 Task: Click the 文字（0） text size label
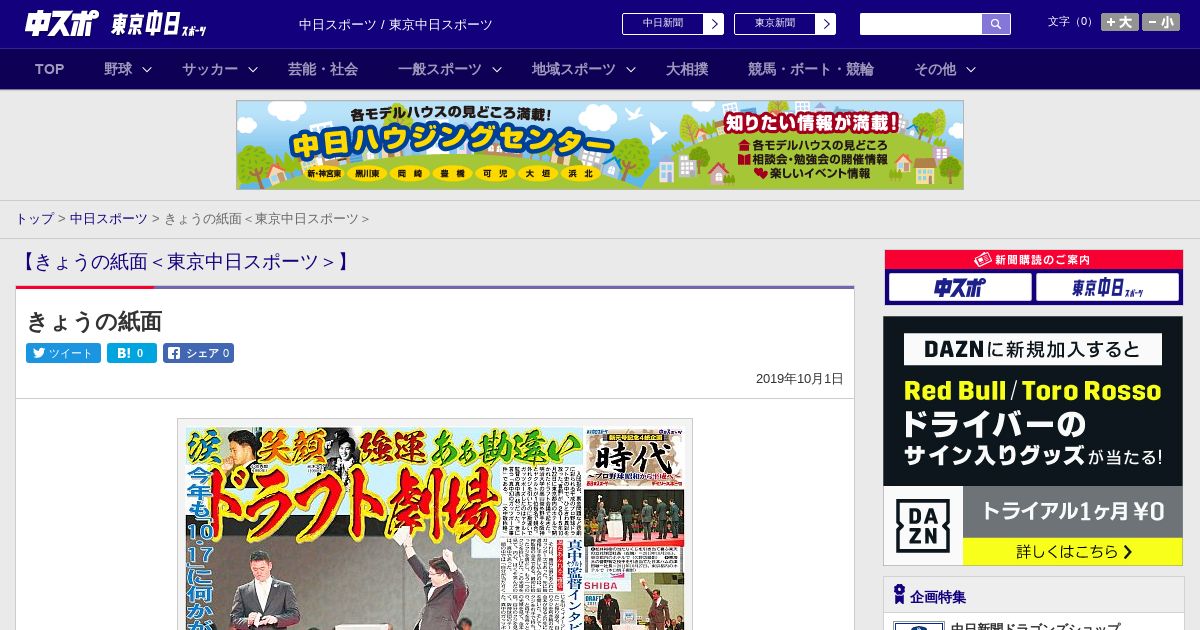click(1071, 22)
